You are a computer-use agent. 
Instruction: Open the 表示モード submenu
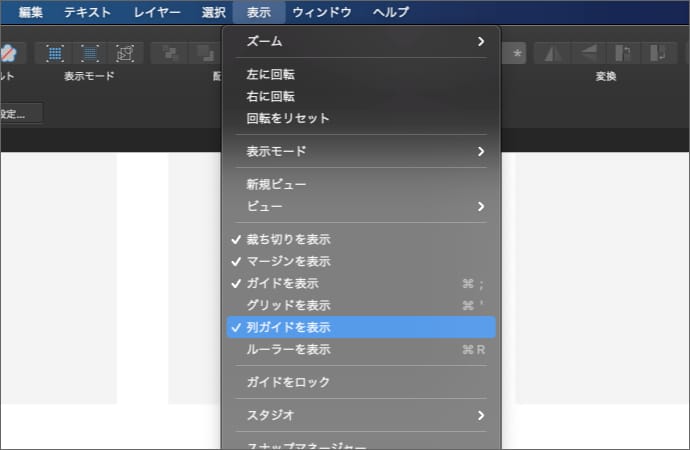[x=360, y=152]
